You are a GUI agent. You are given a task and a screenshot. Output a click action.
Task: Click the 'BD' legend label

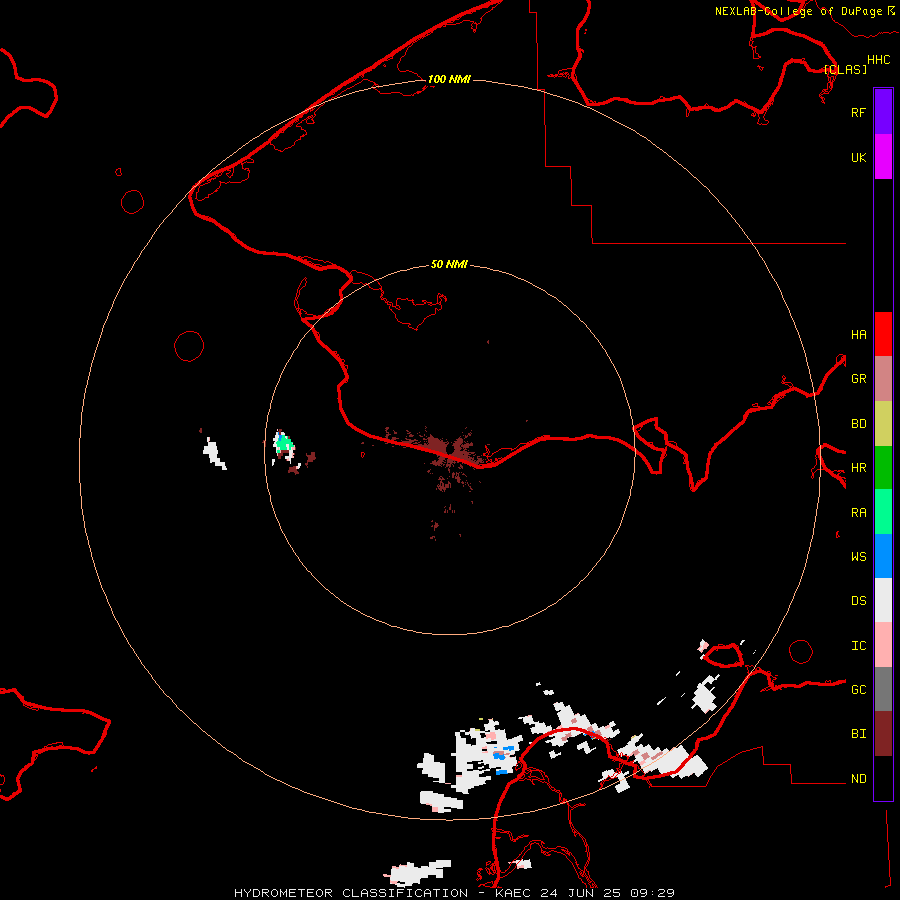[x=858, y=424]
